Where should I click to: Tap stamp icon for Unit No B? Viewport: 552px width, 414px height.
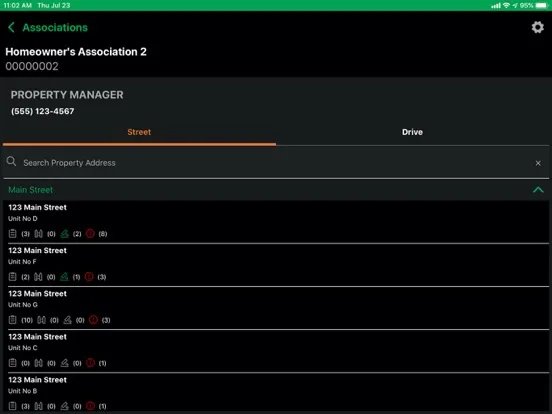pyautogui.click(x=64, y=406)
